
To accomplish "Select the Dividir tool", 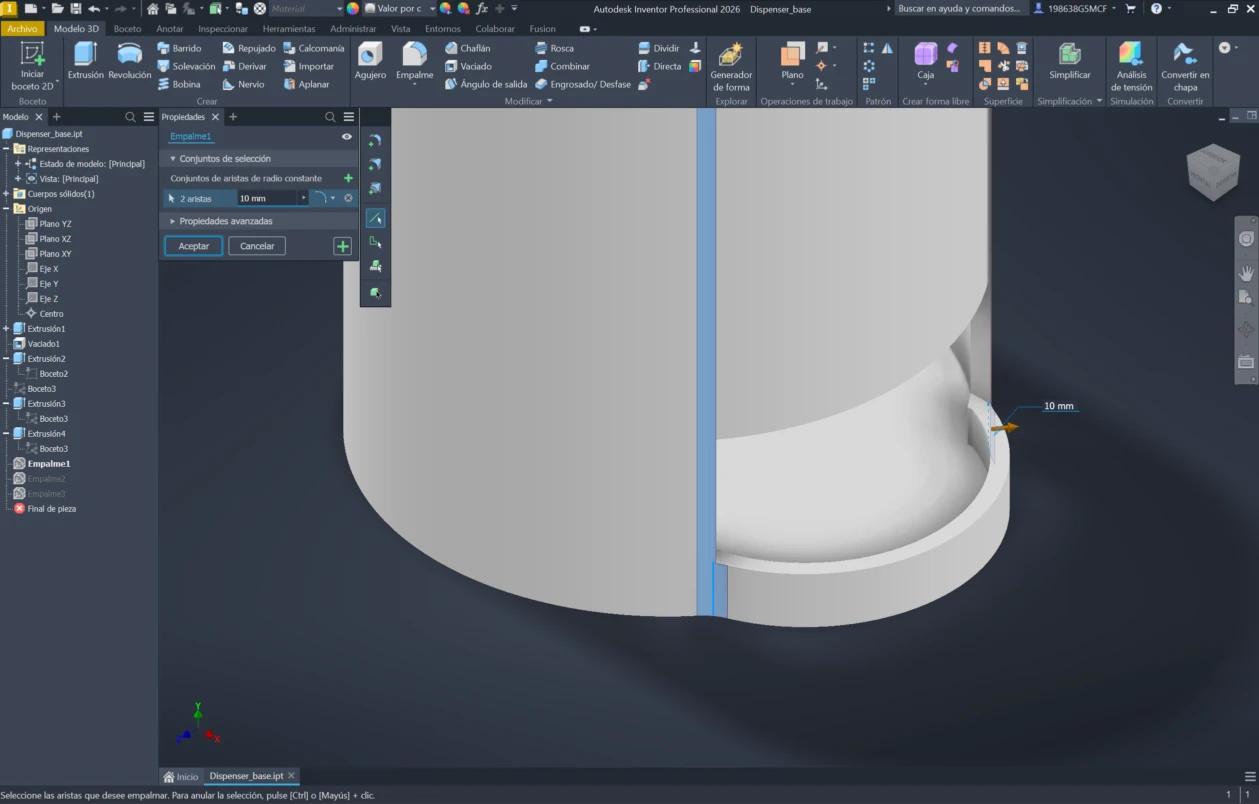I will point(658,48).
